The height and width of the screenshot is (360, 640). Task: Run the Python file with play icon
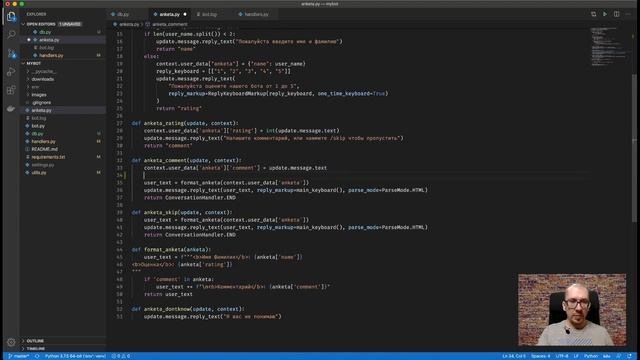pyautogui.click(x=605, y=14)
